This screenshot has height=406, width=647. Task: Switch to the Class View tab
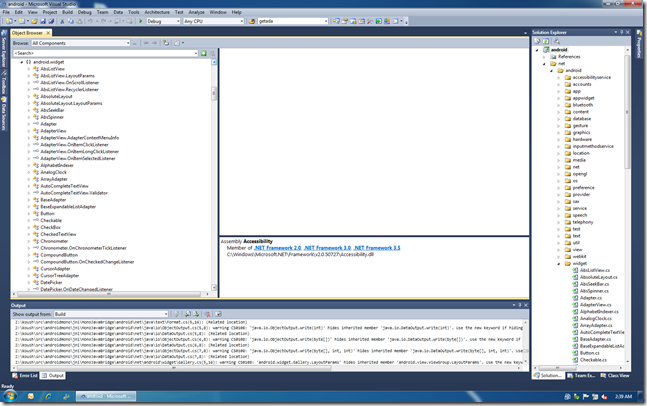tap(615, 375)
